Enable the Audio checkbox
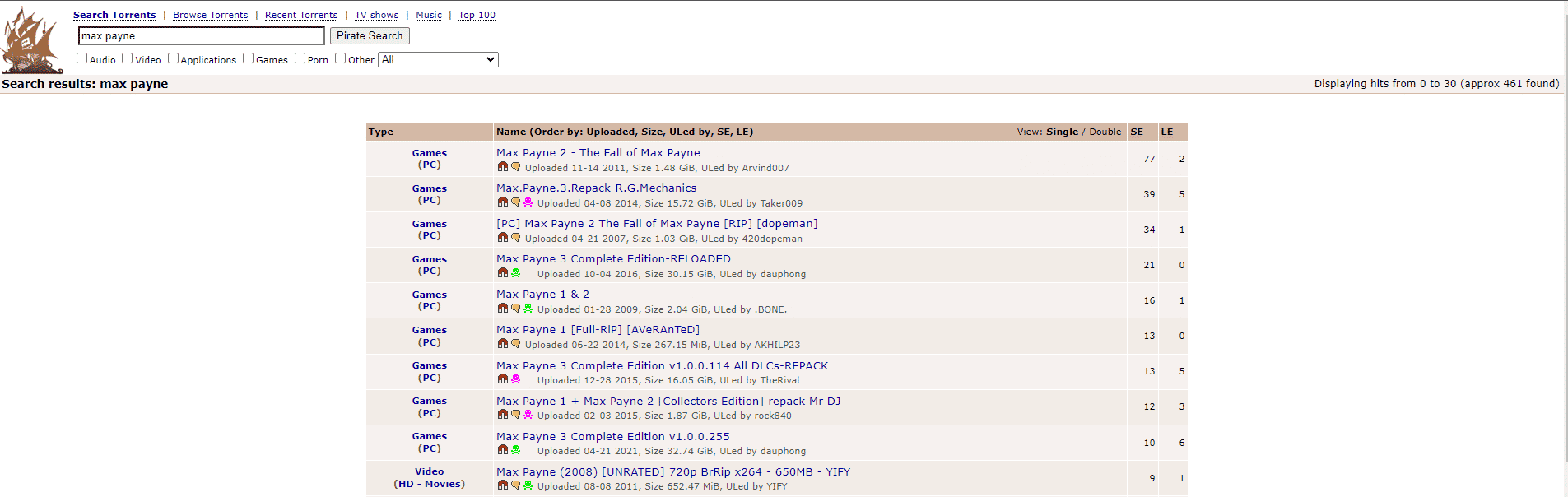This screenshot has height=497, width=1568. [x=82, y=58]
